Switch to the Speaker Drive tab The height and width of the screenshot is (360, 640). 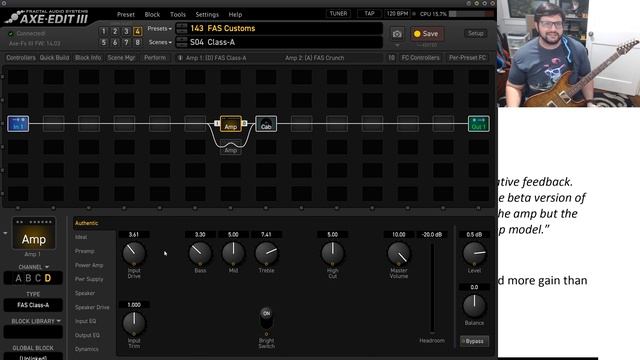pos(93,307)
